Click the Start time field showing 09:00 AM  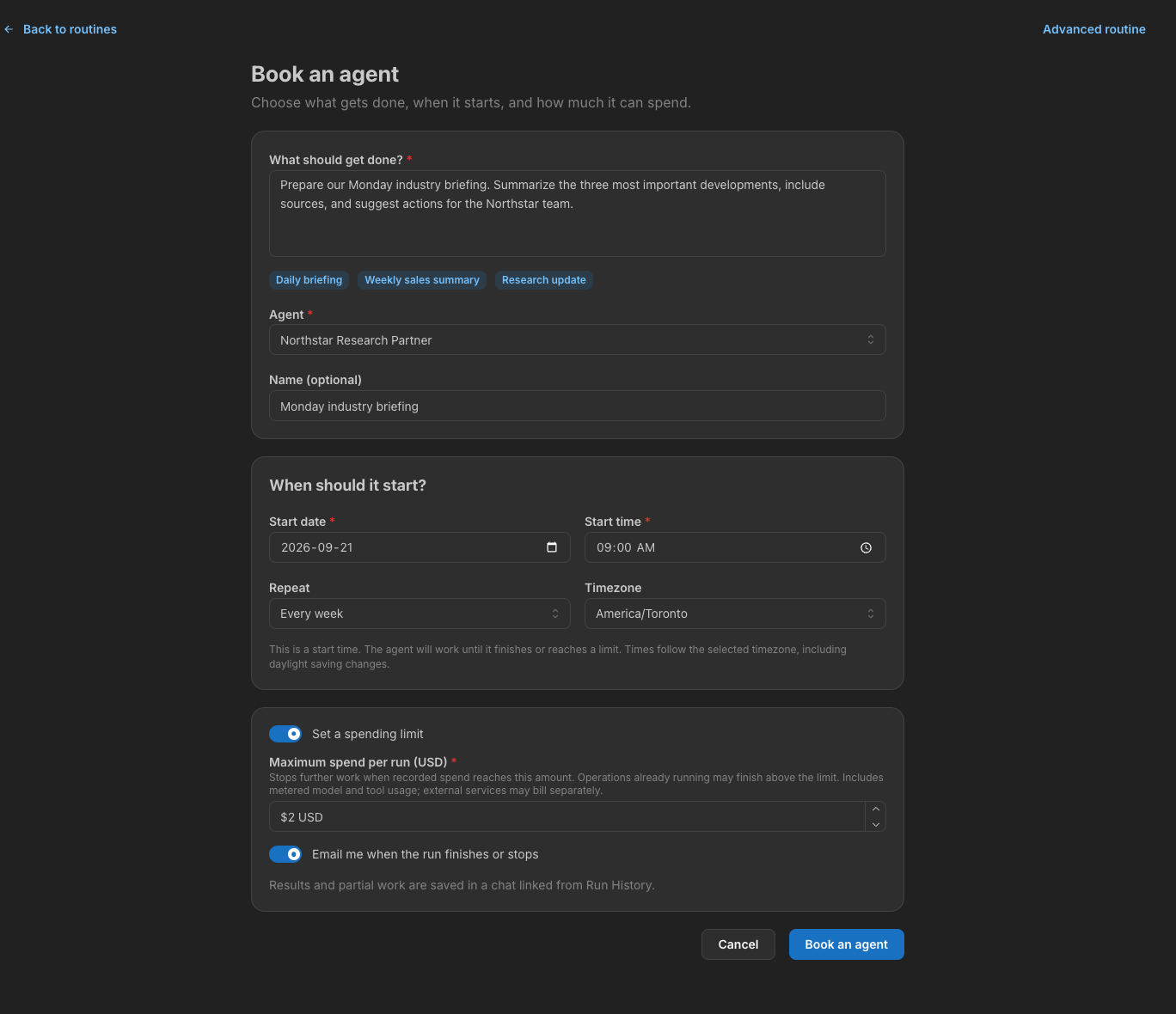click(x=735, y=547)
